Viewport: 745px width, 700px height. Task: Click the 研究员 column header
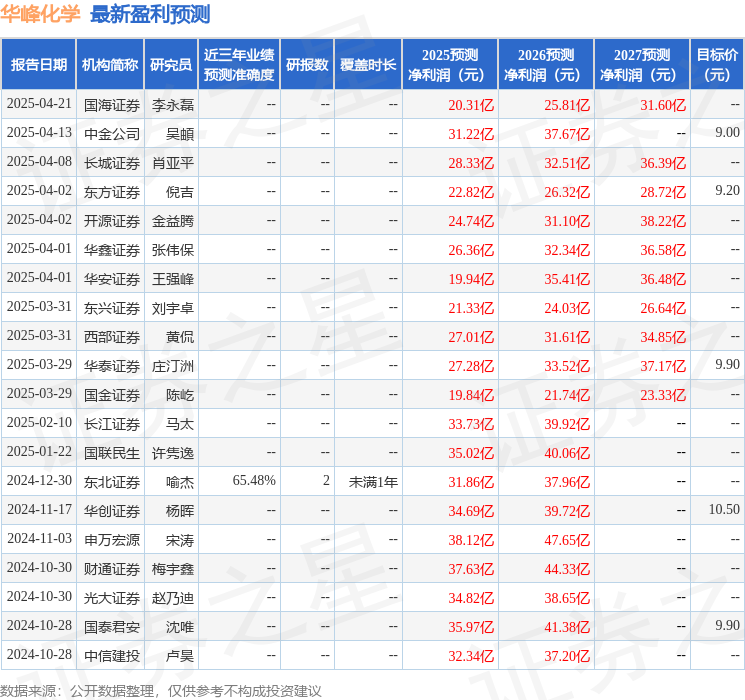[171, 64]
